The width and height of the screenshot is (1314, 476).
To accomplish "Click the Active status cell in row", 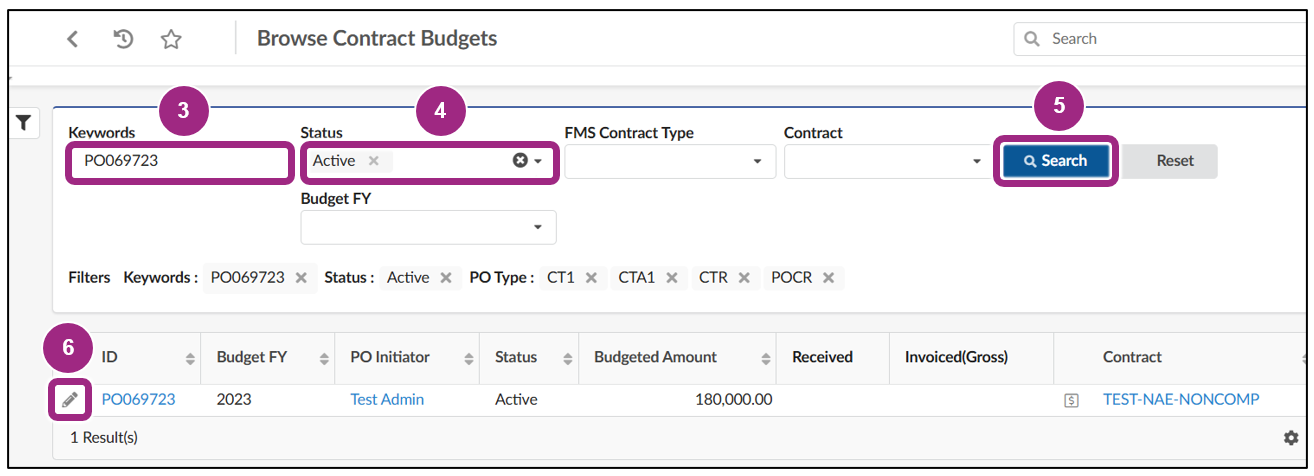I will 516,399.
